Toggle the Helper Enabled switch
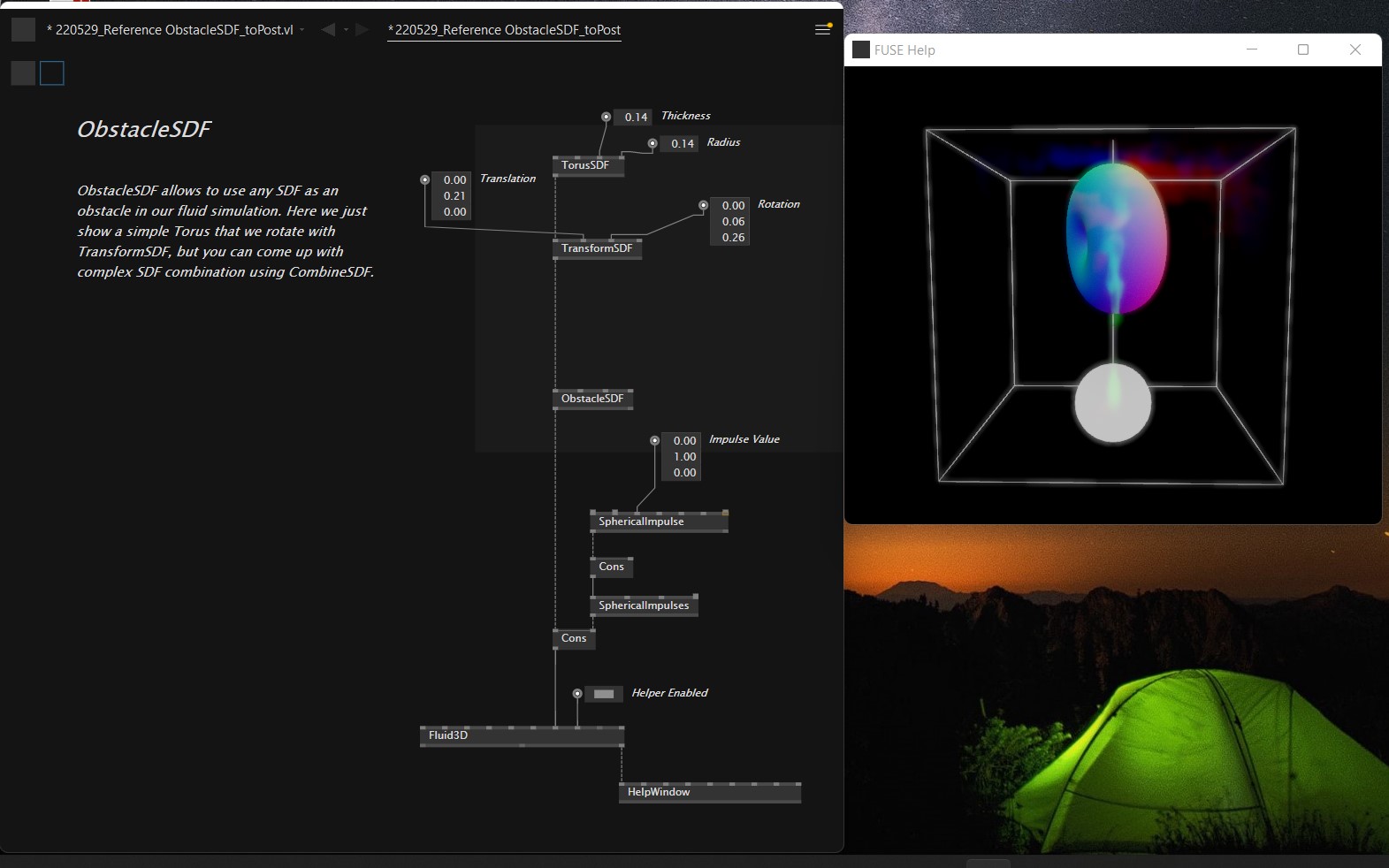This screenshot has width=1389, height=868. [604, 694]
